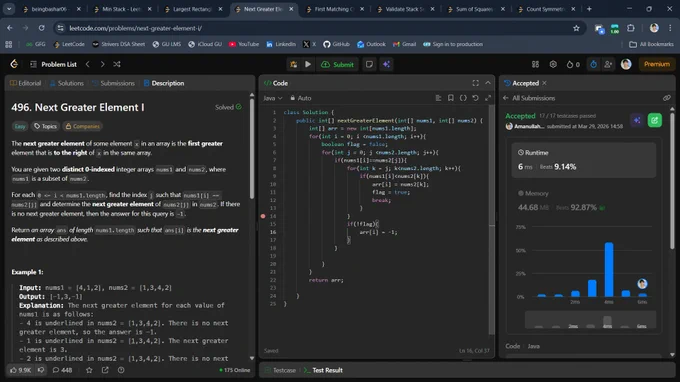
Task: Expand the Companies tag
Action: (82, 126)
